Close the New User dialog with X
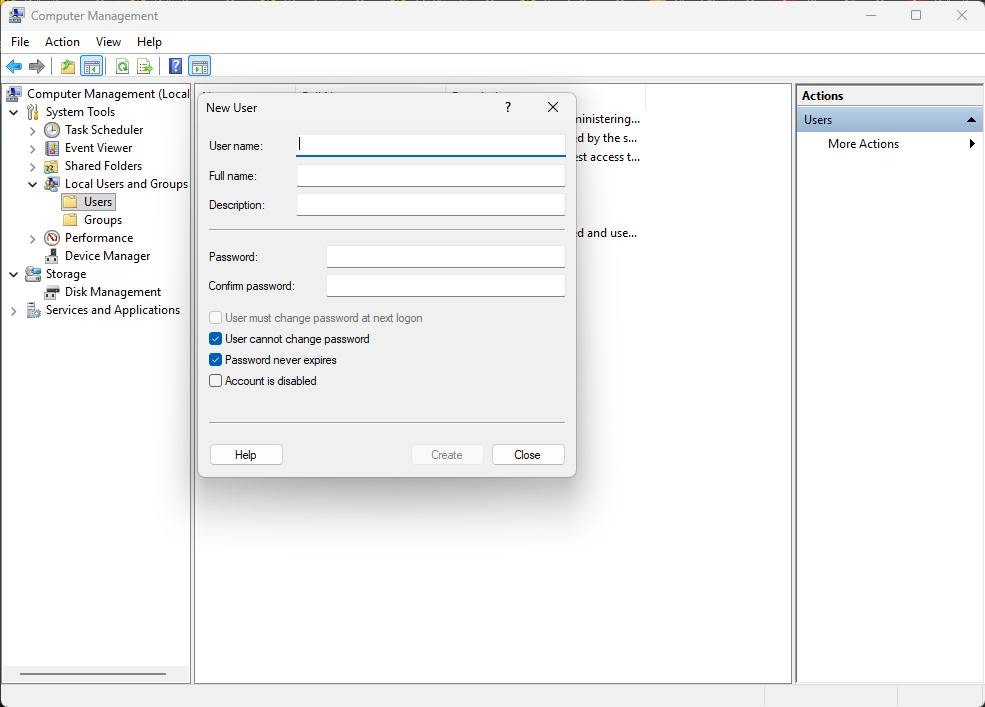 pos(553,107)
